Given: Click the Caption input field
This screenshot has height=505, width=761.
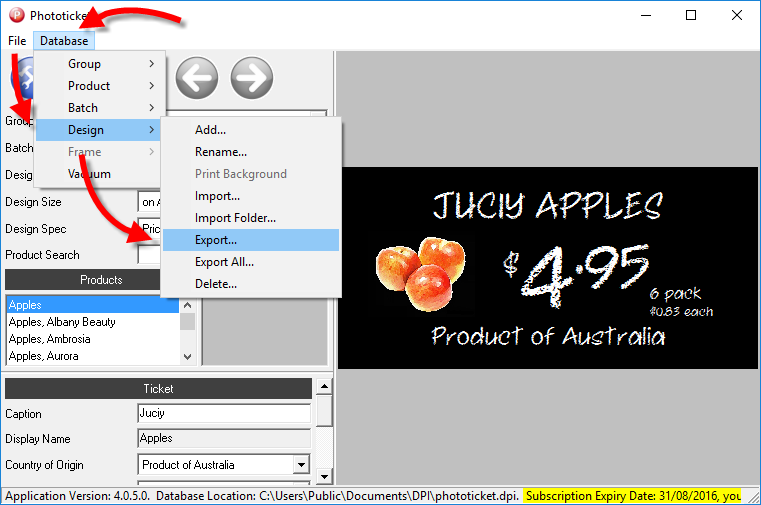Looking at the screenshot, I should coord(223,413).
